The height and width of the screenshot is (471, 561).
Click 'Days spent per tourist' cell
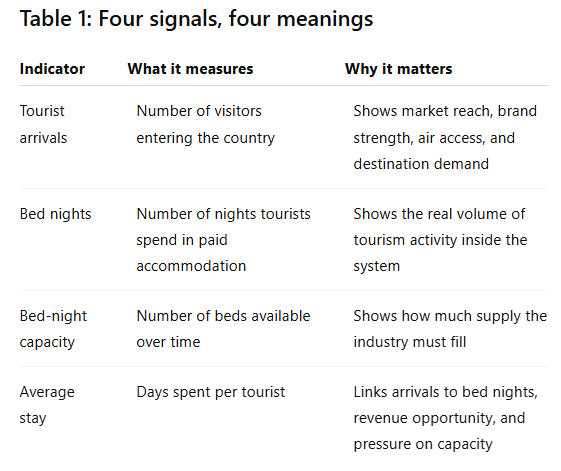[211, 392]
